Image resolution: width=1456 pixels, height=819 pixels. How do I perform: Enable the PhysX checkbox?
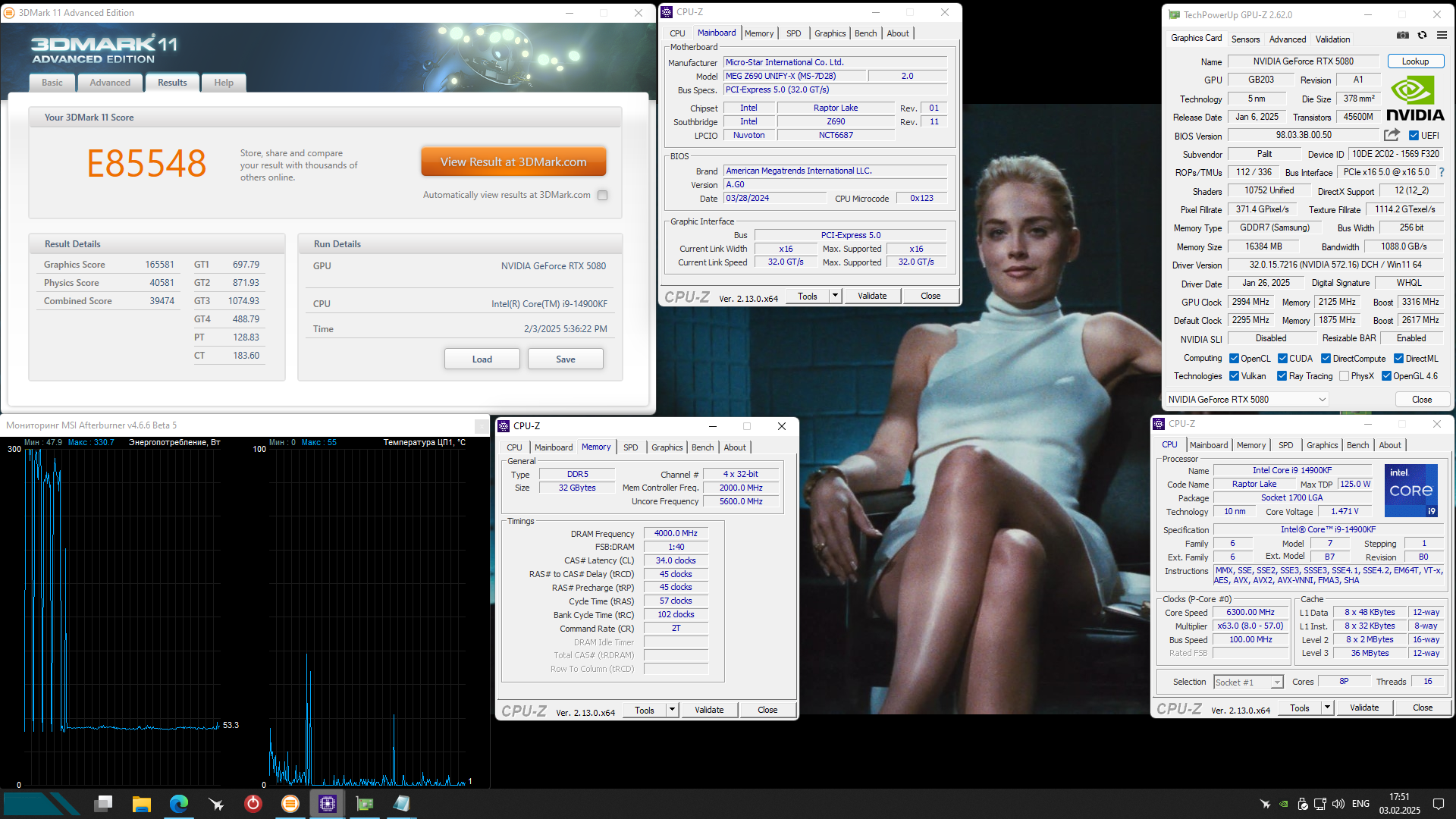[x=1344, y=376]
